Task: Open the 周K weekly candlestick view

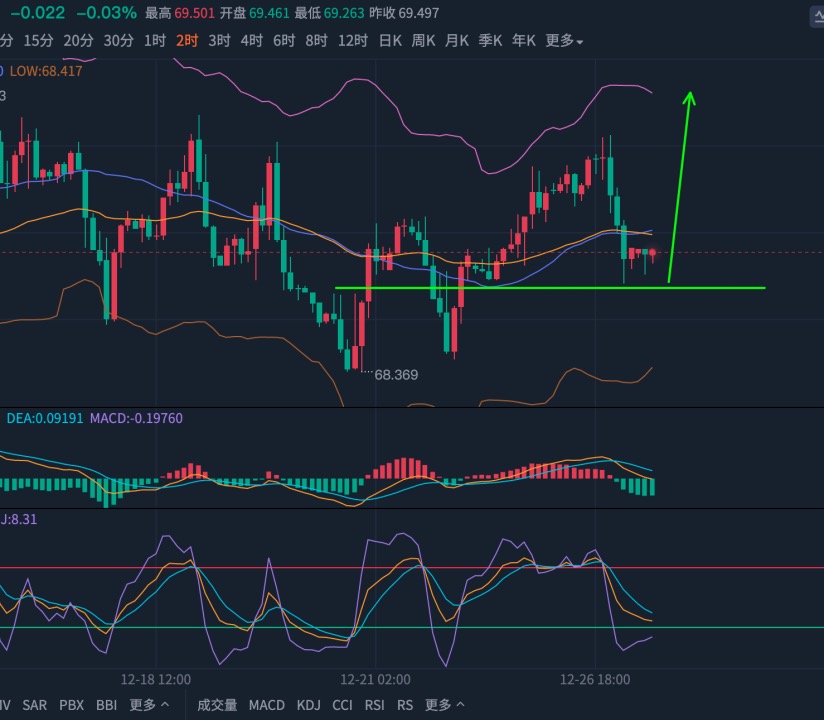Action: point(424,40)
